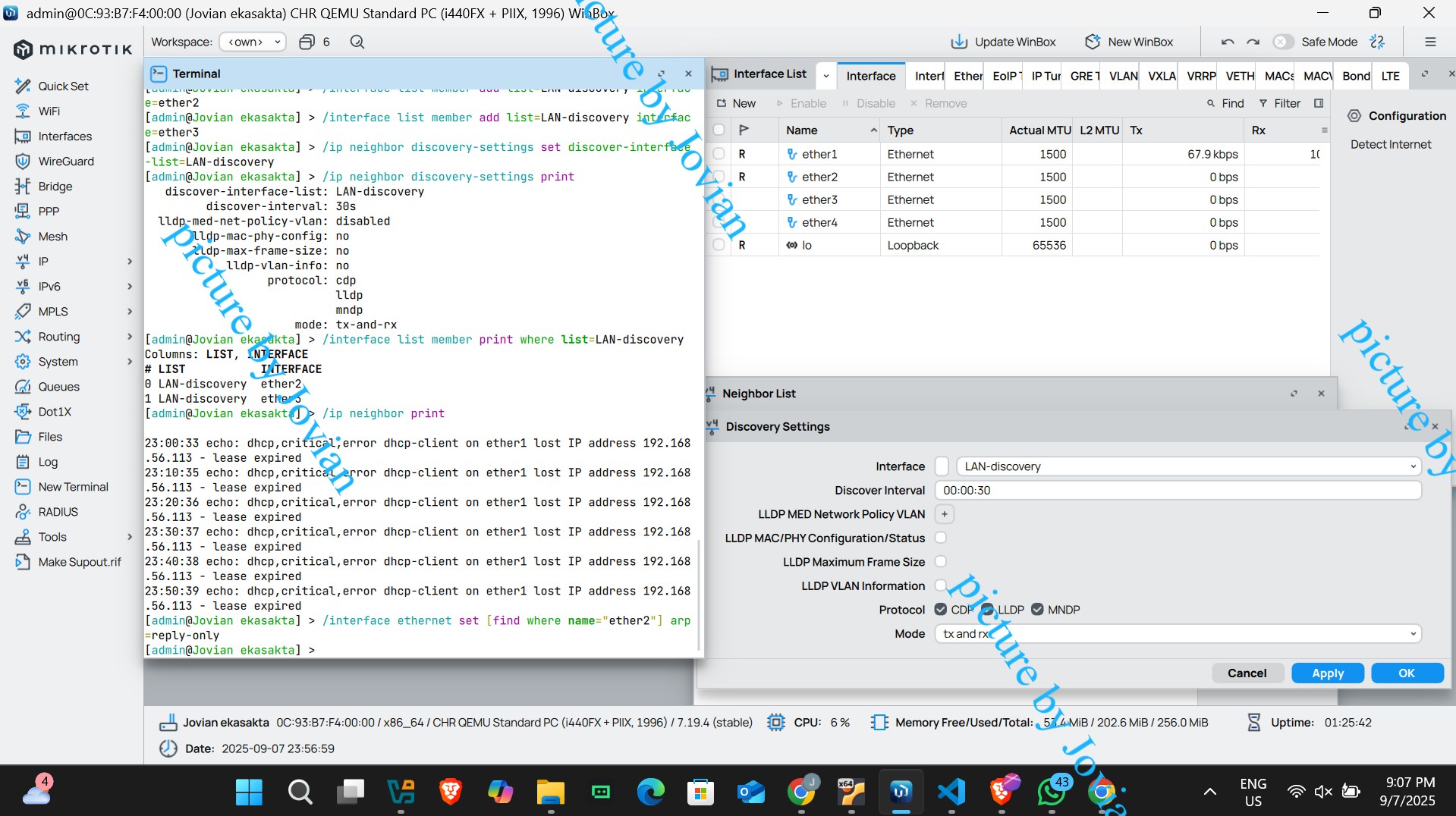Select the ether1 row checkbox

[719, 154]
